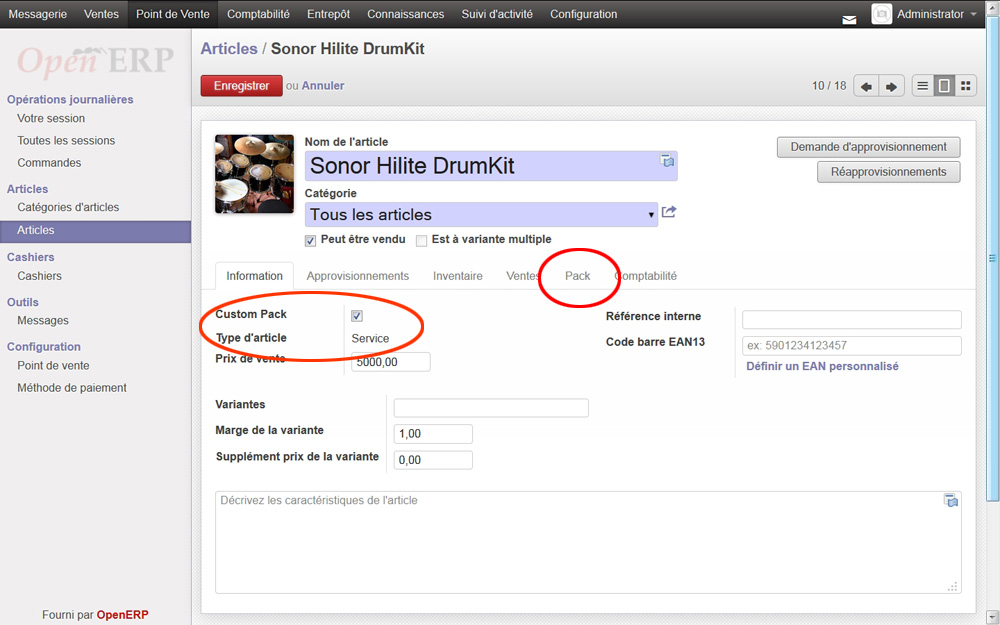Switch to the Inventaire tab
This screenshot has height=625, width=1000.
458,276
